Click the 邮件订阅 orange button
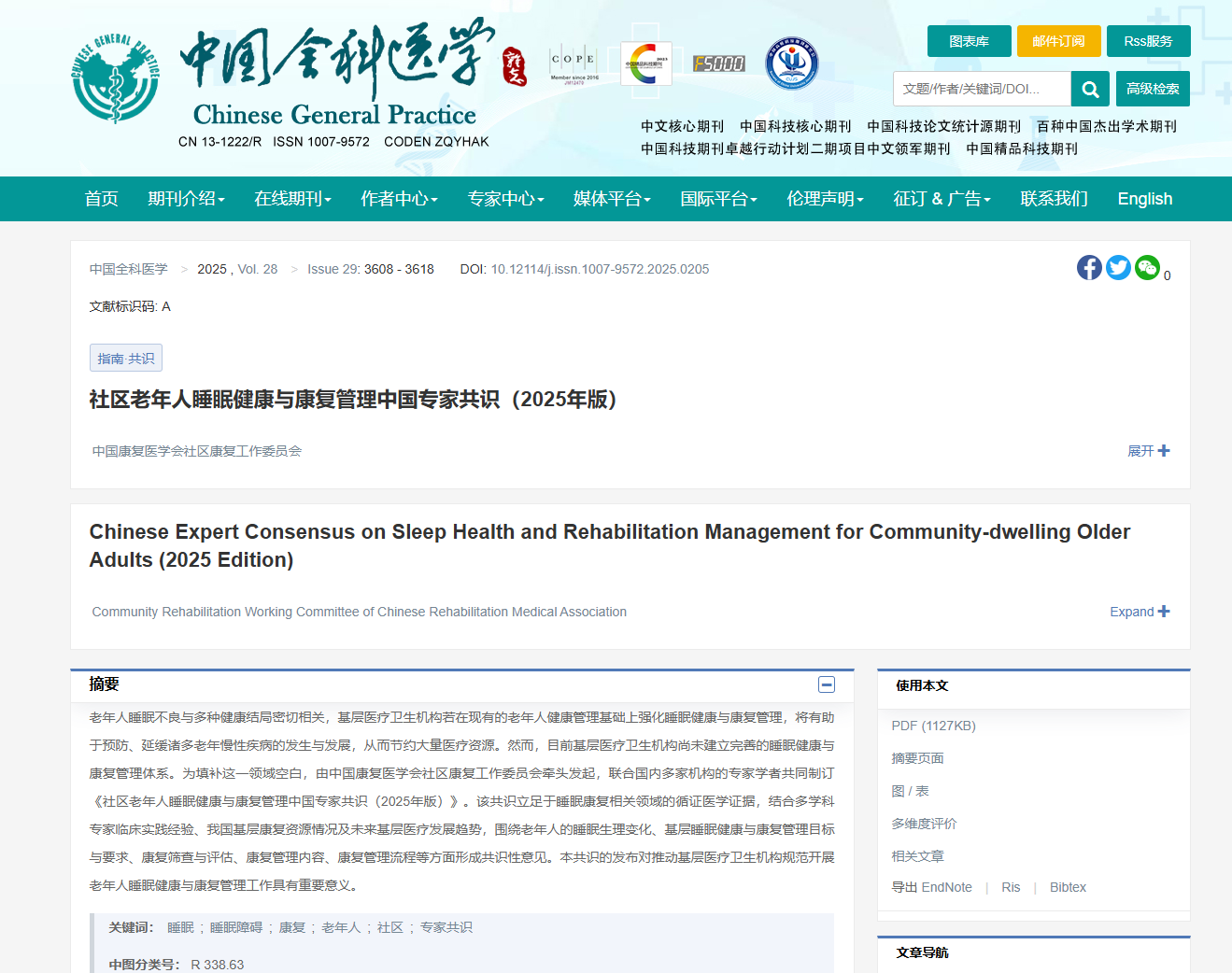Screen dimensions: 1232x973 click(x=1058, y=41)
